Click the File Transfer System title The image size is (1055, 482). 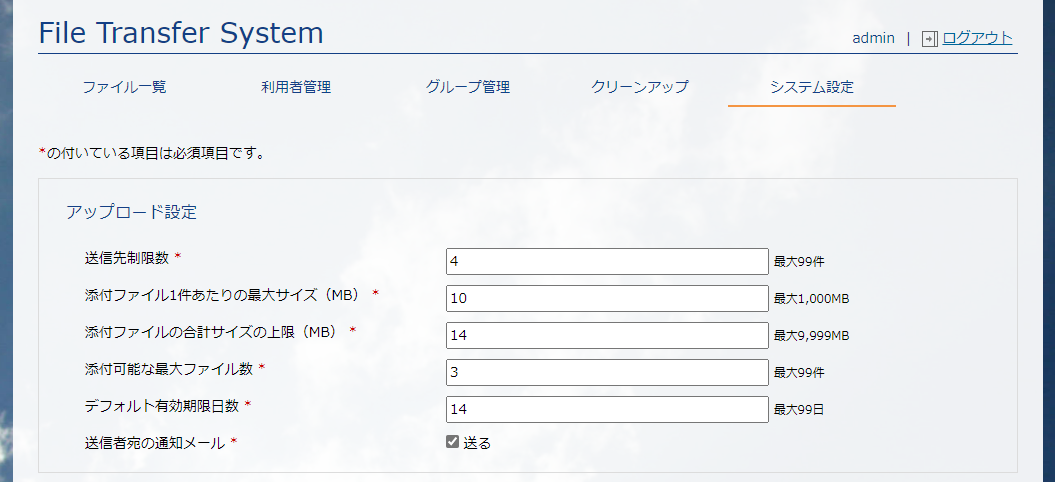(181, 32)
